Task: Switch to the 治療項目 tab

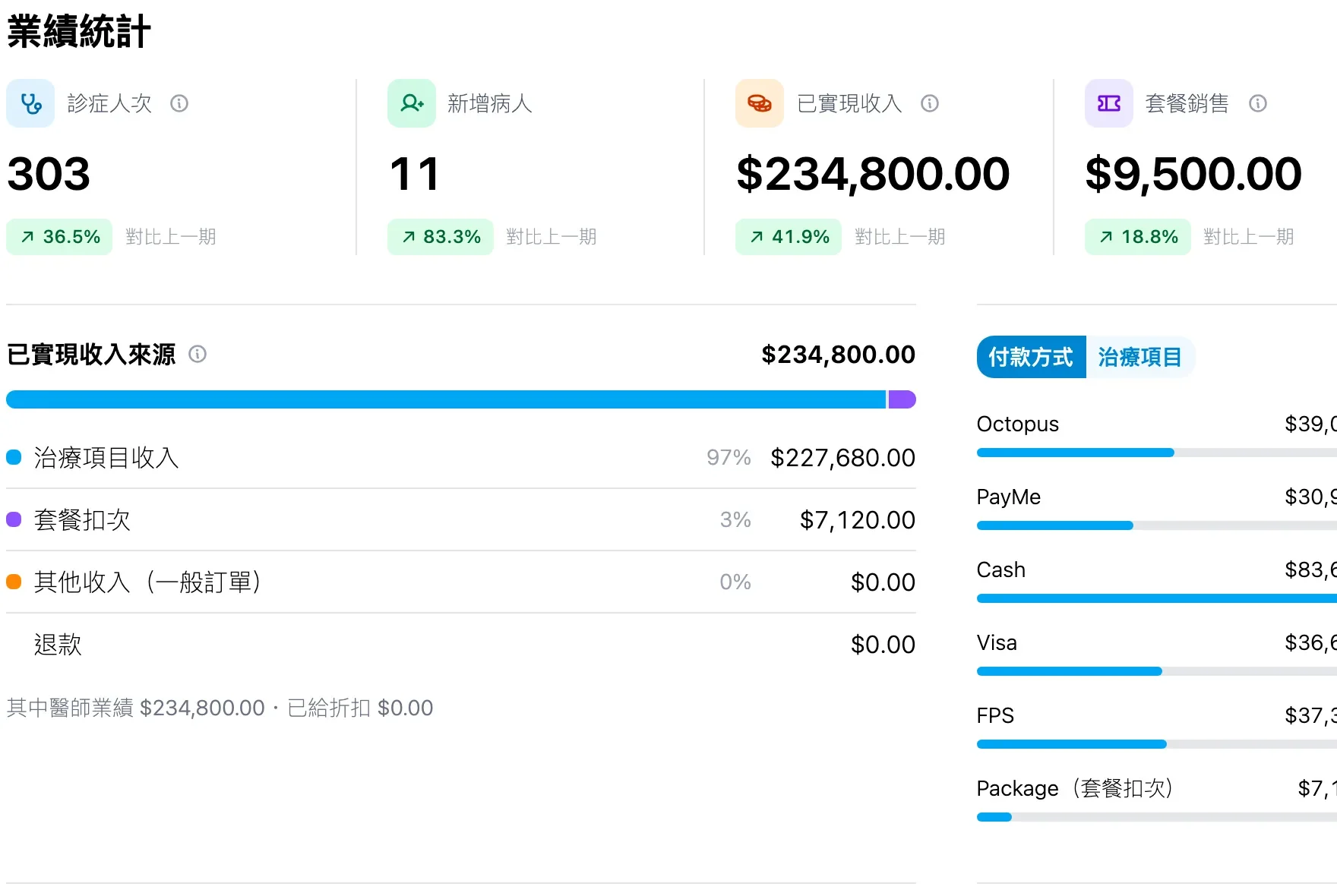Action: coord(1139,357)
